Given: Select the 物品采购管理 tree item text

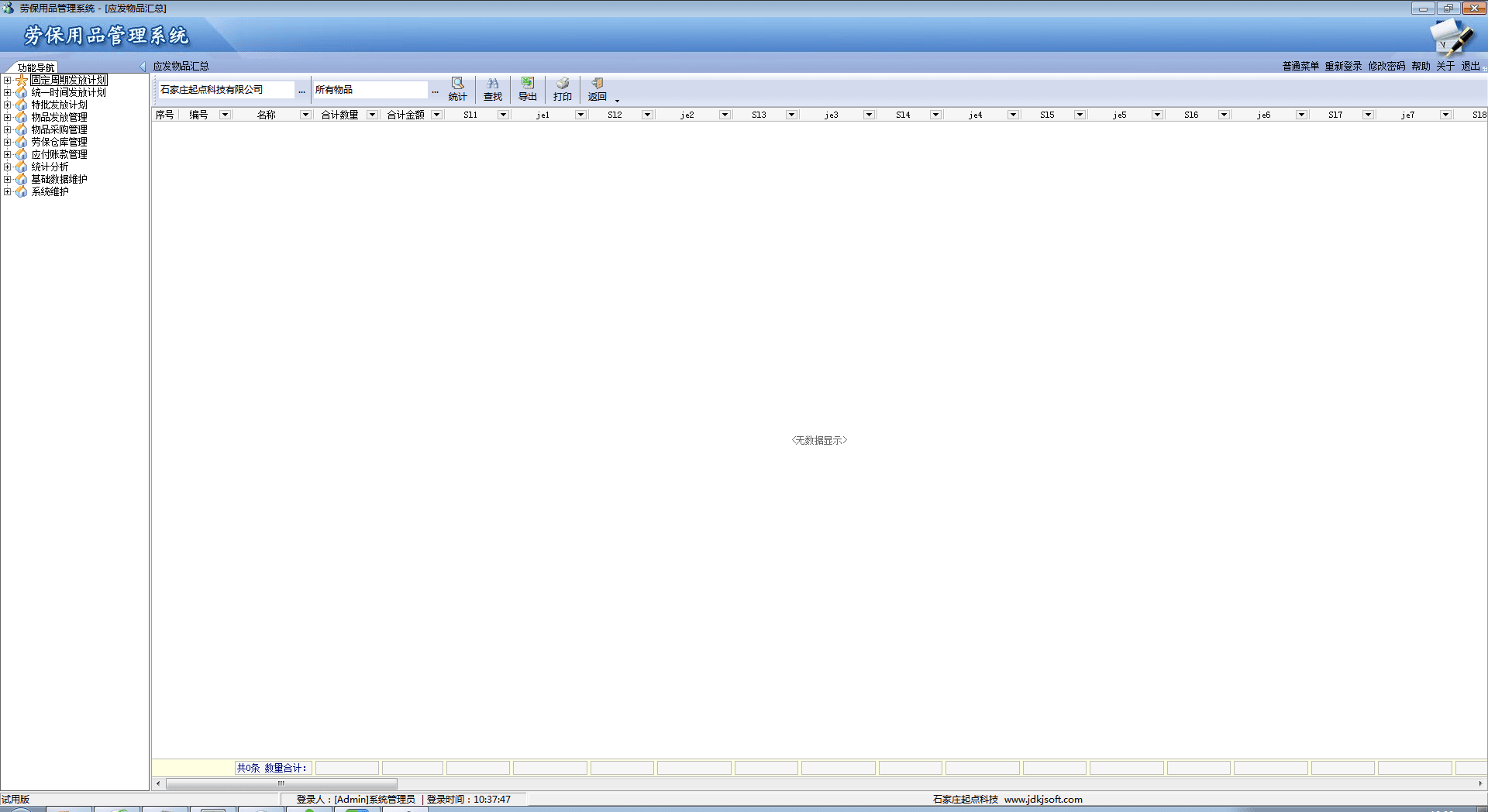Looking at the screenshot, I should [x=59, y=130].
